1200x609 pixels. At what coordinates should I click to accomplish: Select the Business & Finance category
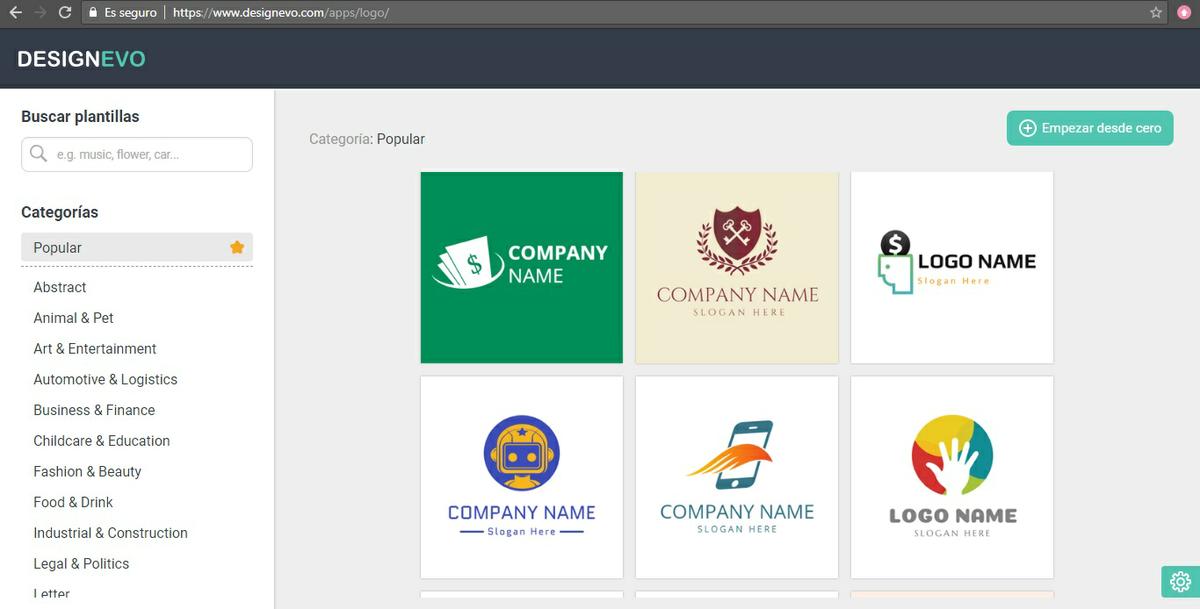pos(94,410)
